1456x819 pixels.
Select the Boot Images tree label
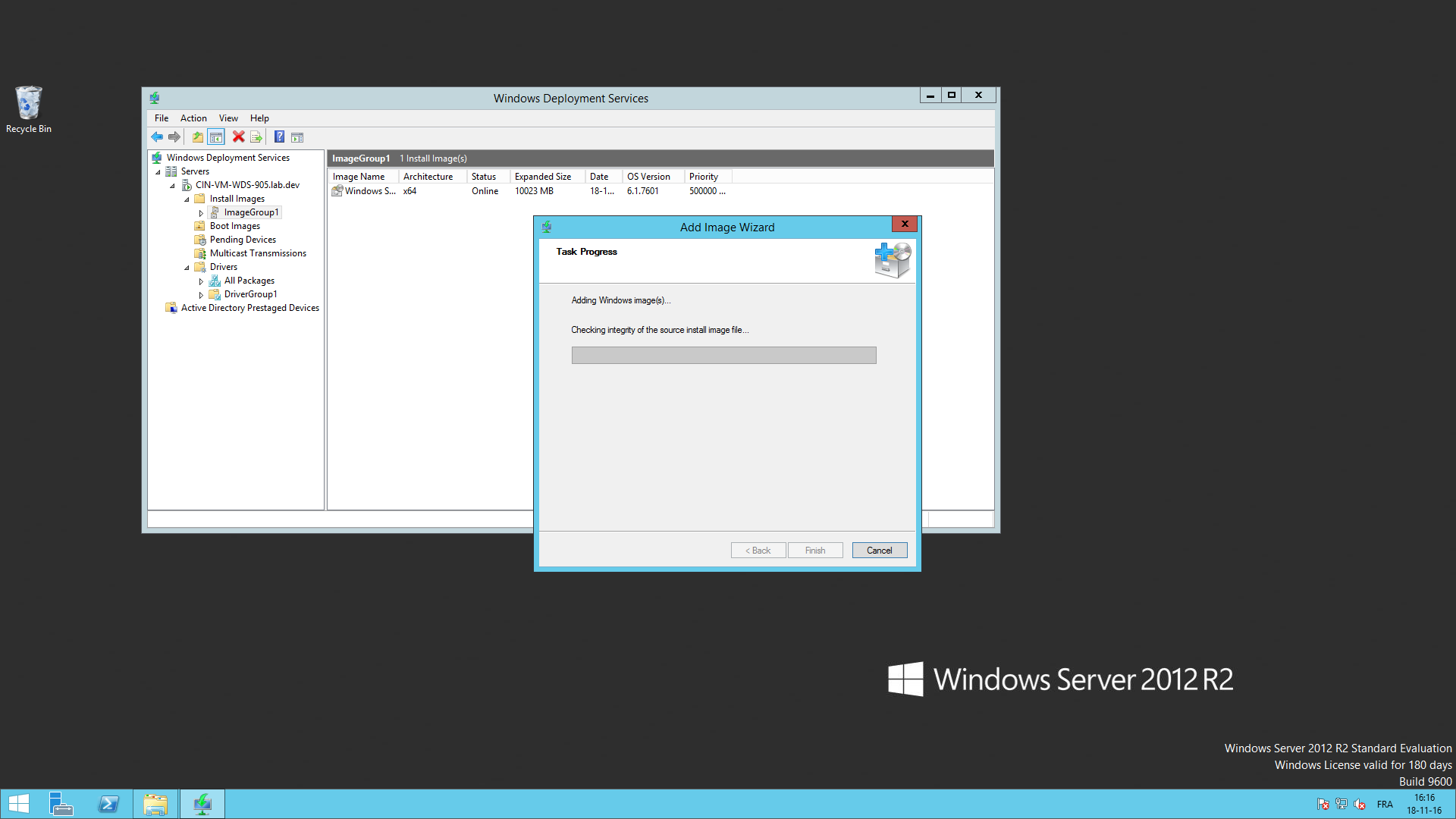(x=235, y=226)
